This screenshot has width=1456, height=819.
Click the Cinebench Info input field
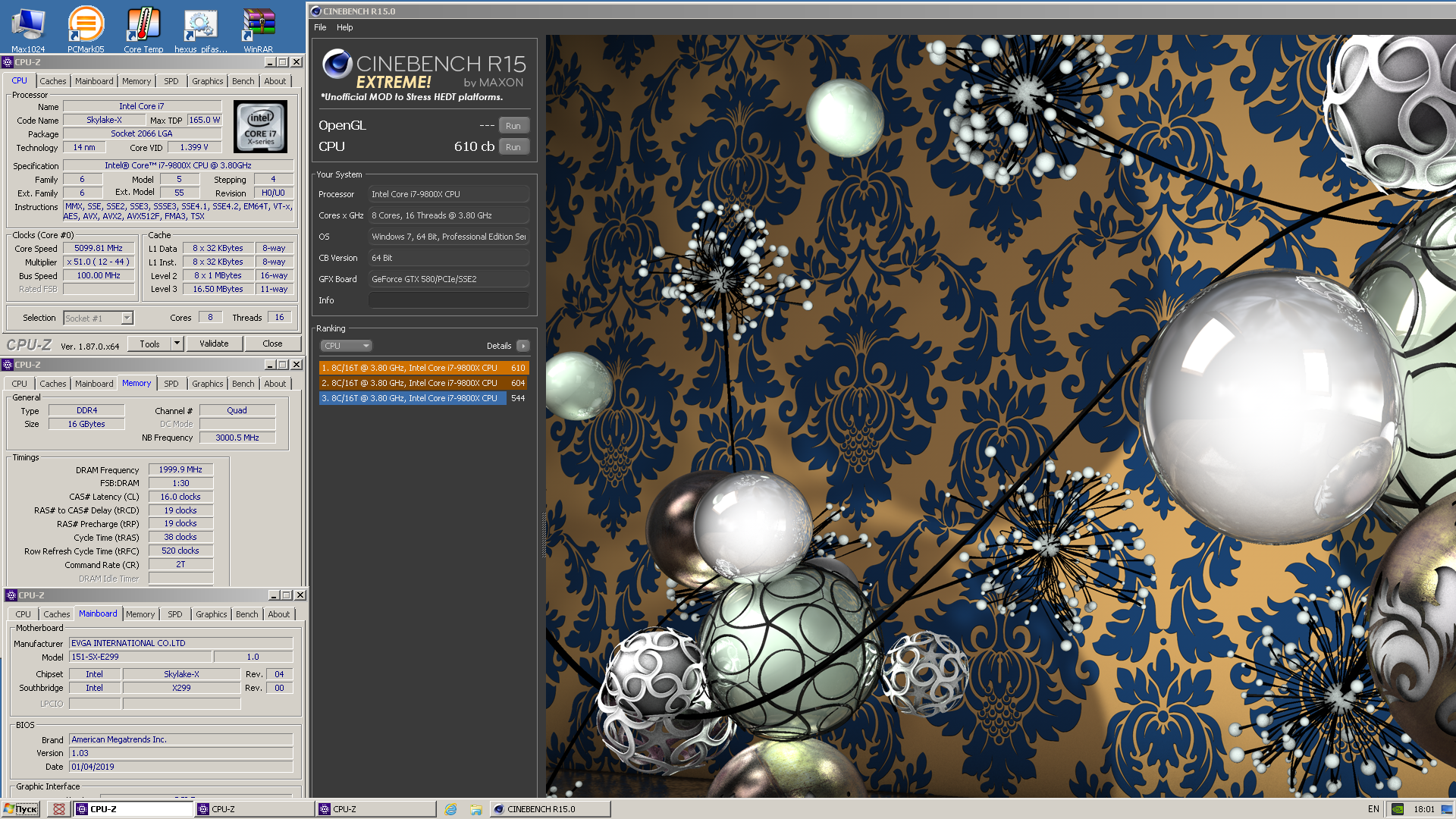[x=449, y=300]
